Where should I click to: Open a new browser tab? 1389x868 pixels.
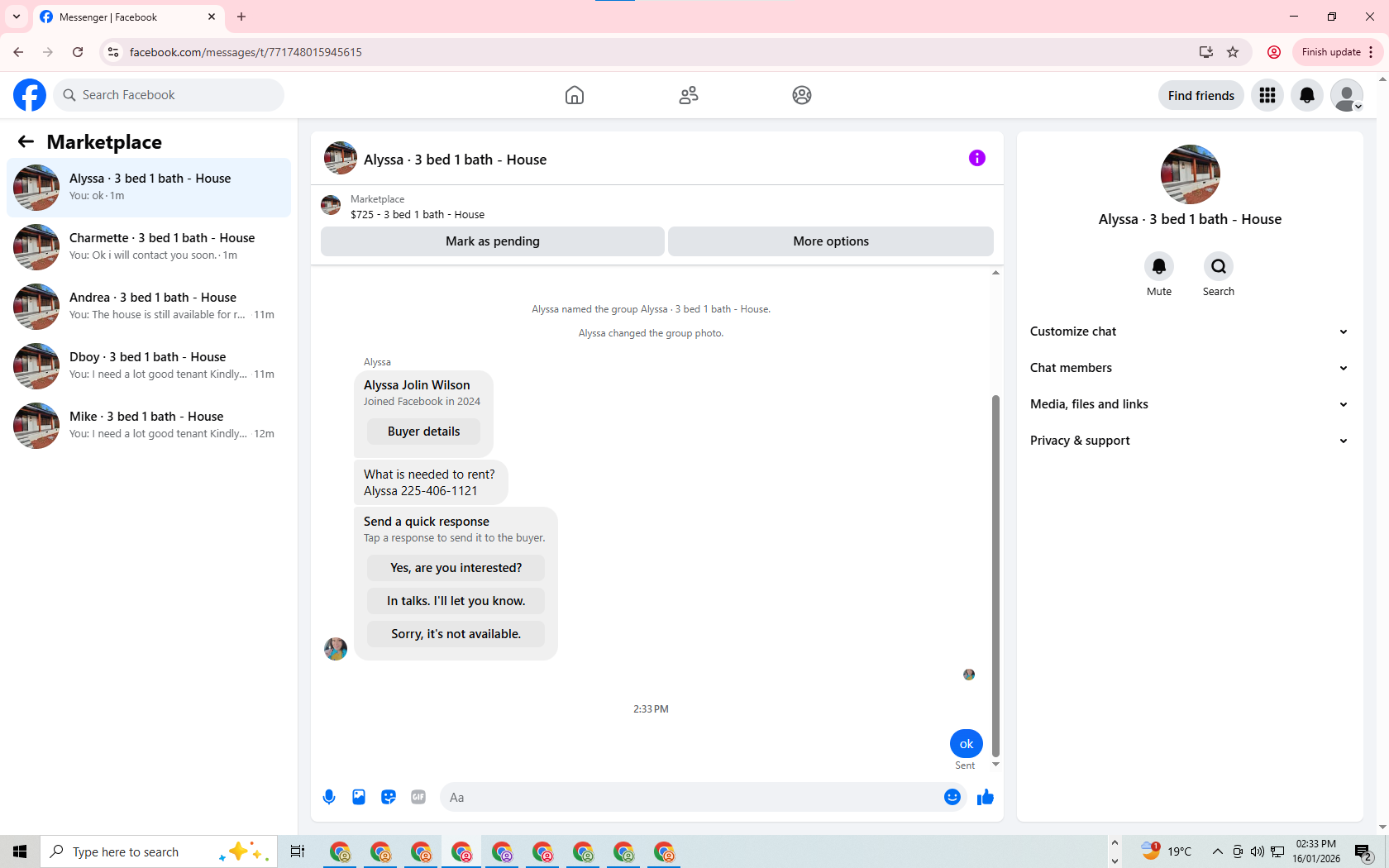click(241, 17)
